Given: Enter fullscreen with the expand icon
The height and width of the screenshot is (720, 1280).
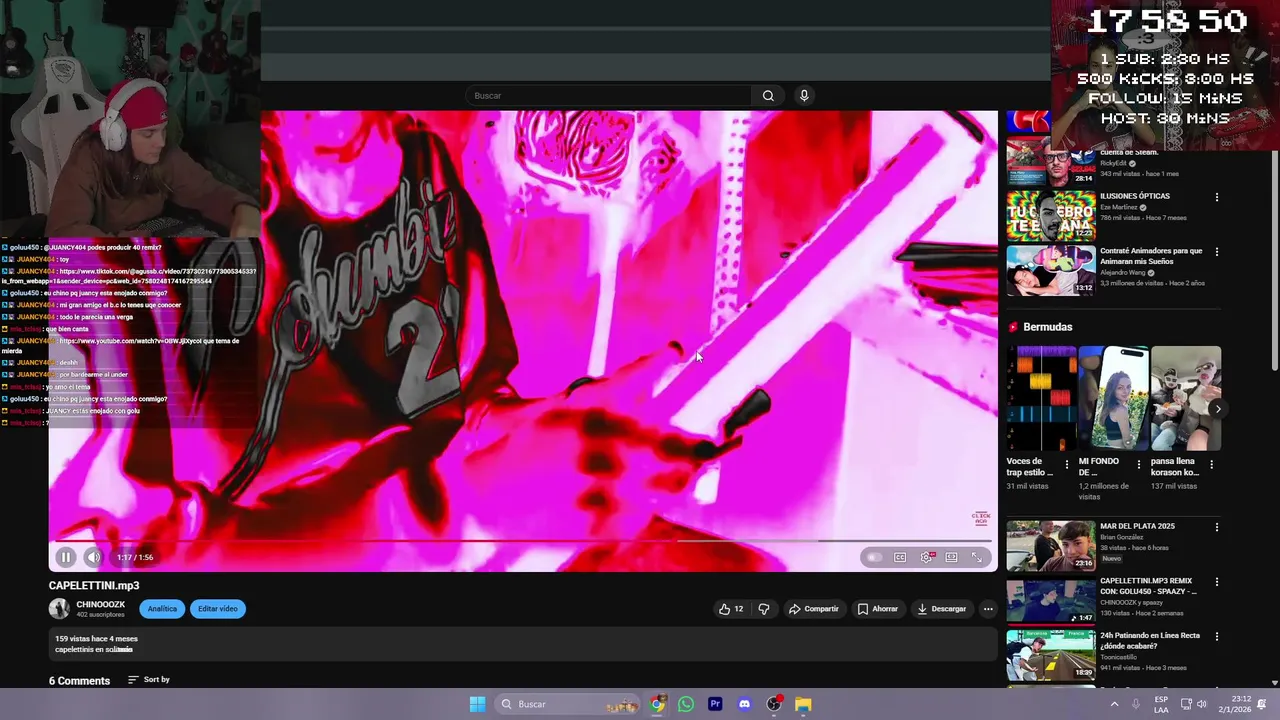Looking at the screenshot, I should coord(977,557).
